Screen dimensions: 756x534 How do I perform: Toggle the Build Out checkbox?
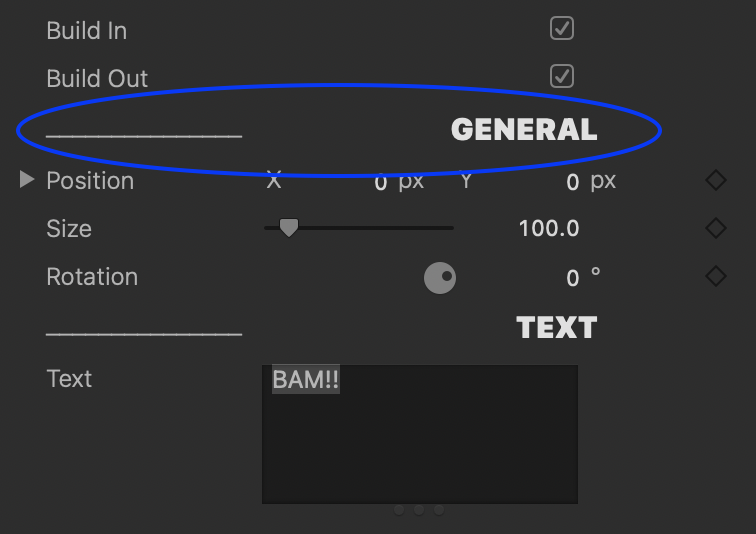pos(562,76)
